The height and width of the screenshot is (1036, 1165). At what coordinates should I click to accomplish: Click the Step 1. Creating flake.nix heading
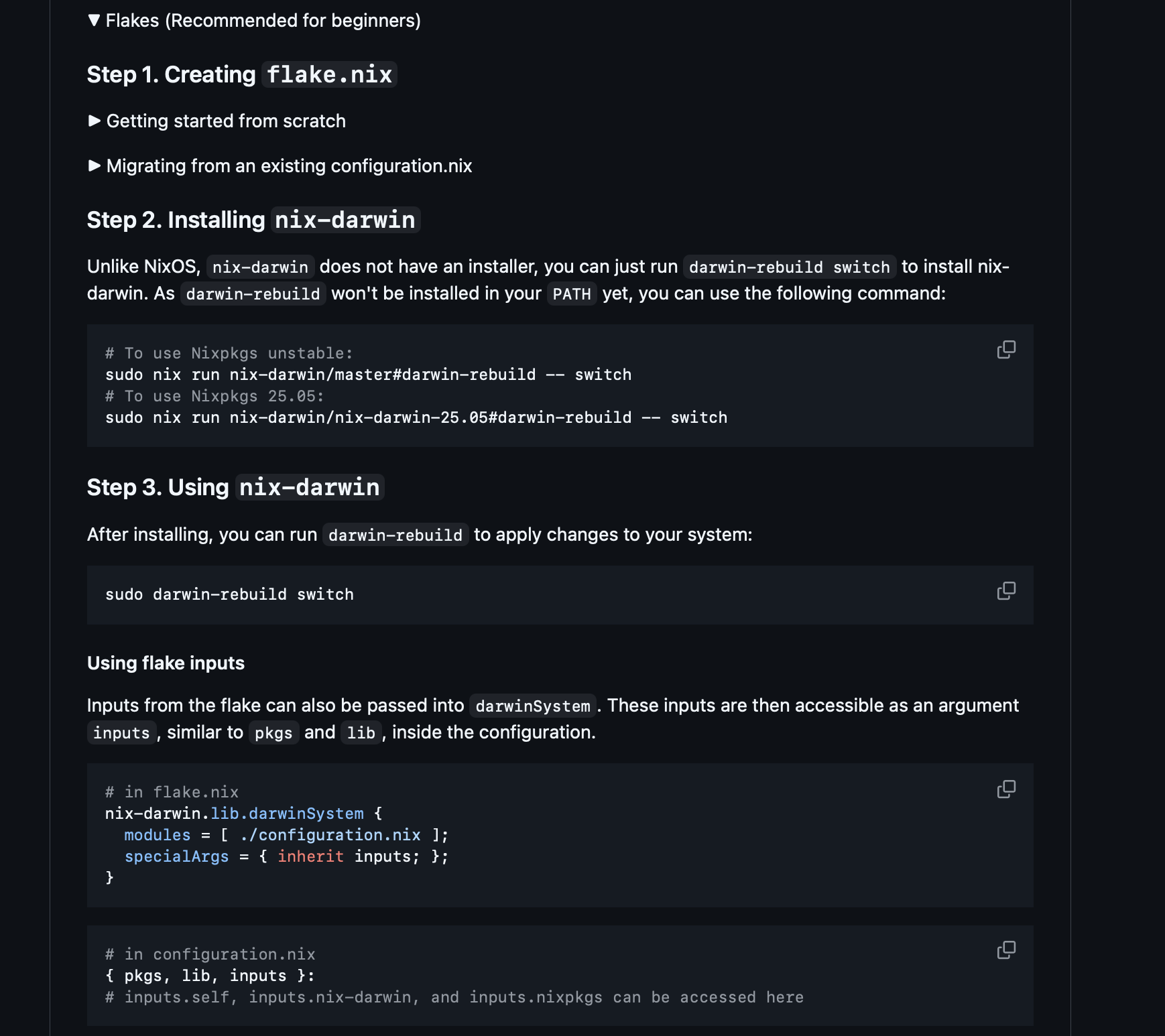(x=241, y=74)
